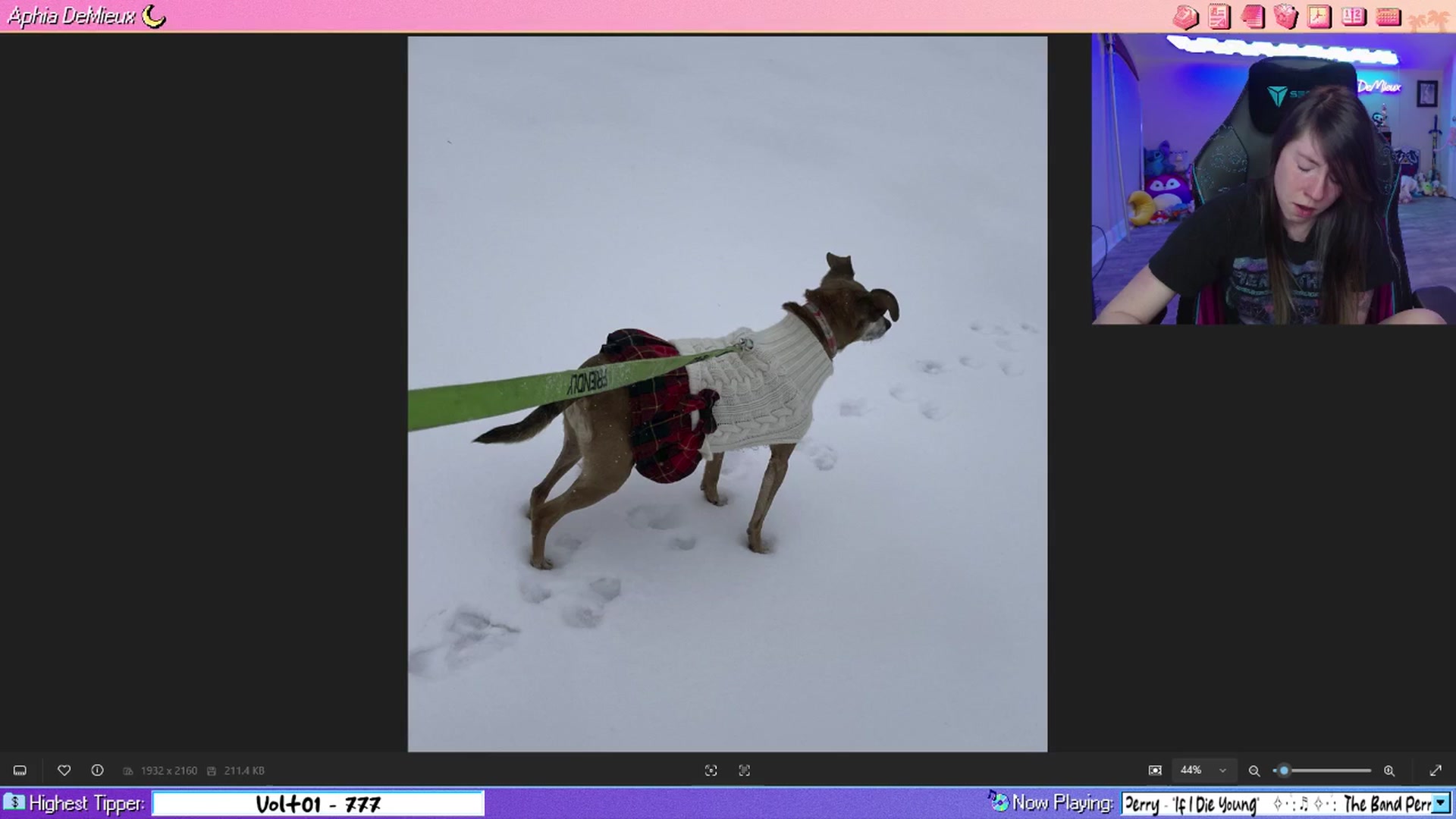Select the scan text frame icon
Viewport: 1456px width, 819px height.
(x=744, y=770)
